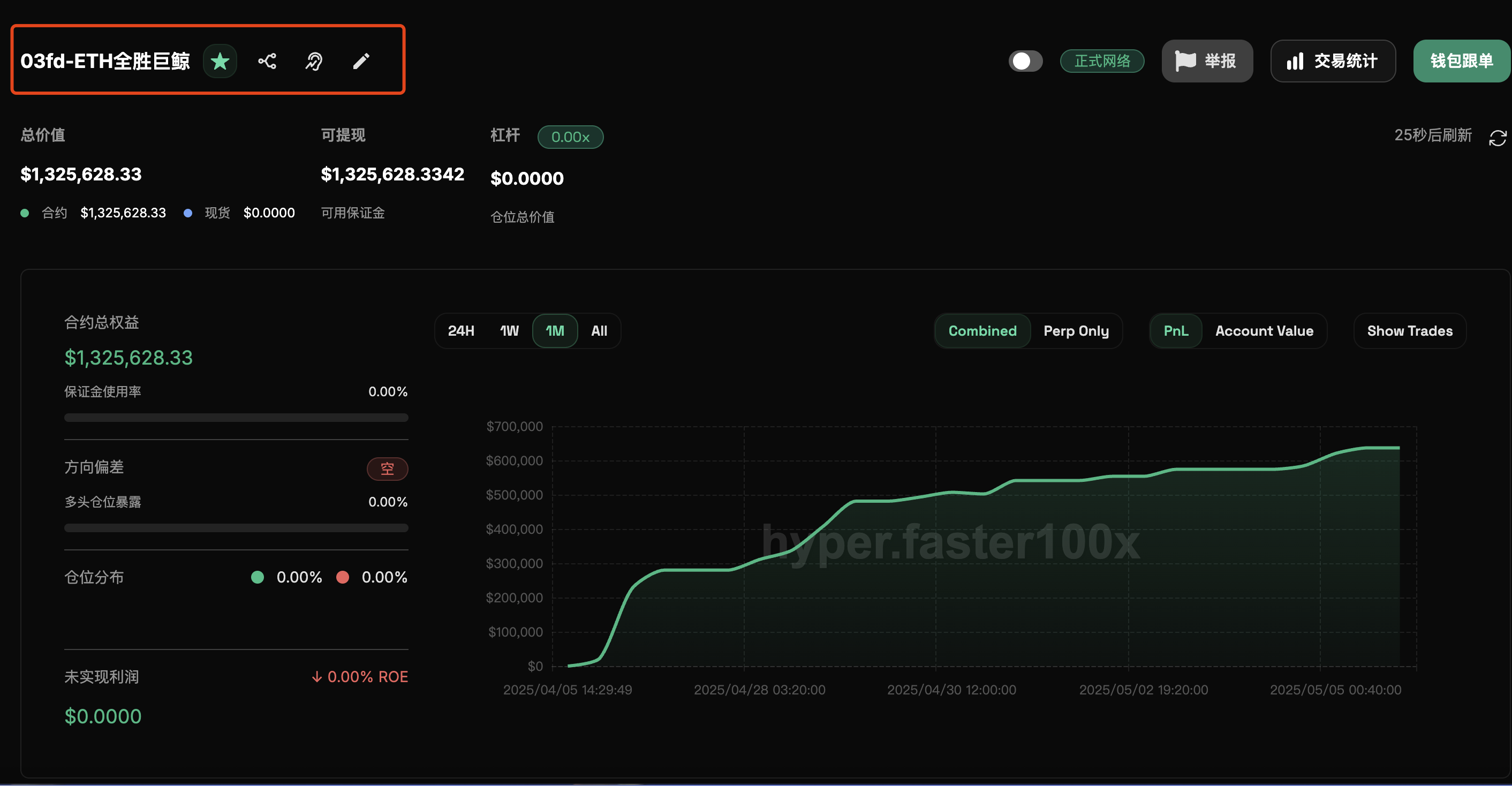Click the green star favorite icon

coord(220,61)
